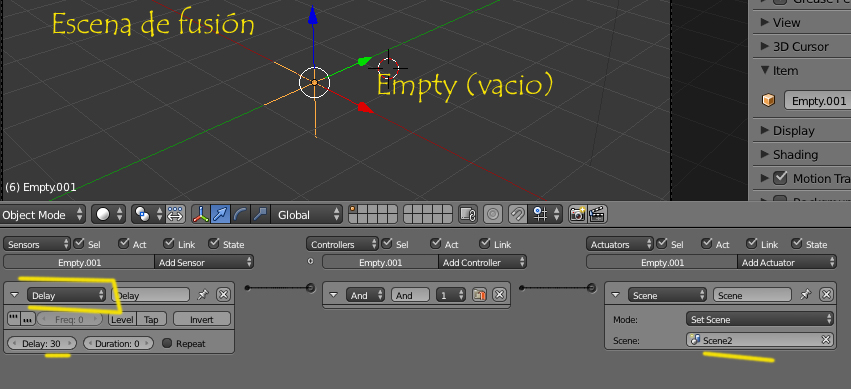Render image with the camera icon

(577, 214)
